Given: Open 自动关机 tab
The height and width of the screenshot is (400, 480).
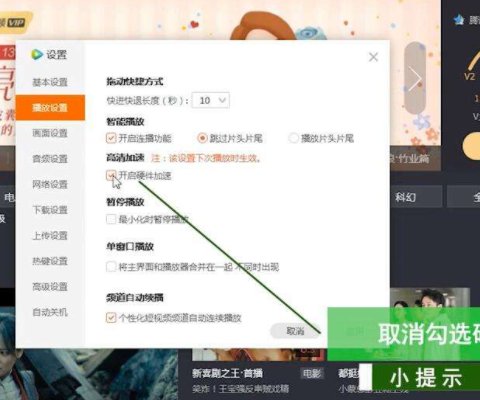Looking at the screenshot, I should pyautogui.click(x=50, y=312).
